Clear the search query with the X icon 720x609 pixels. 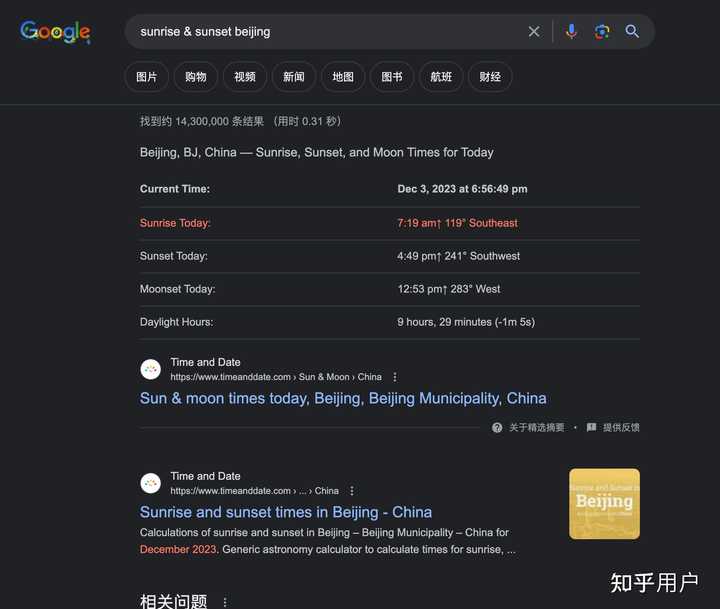(x=534, y=32)
